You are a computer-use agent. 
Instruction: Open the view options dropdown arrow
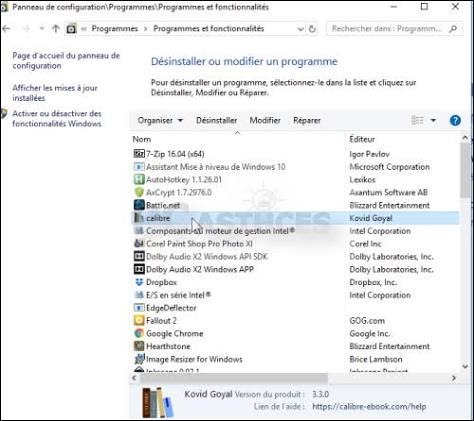click(433, 120)
